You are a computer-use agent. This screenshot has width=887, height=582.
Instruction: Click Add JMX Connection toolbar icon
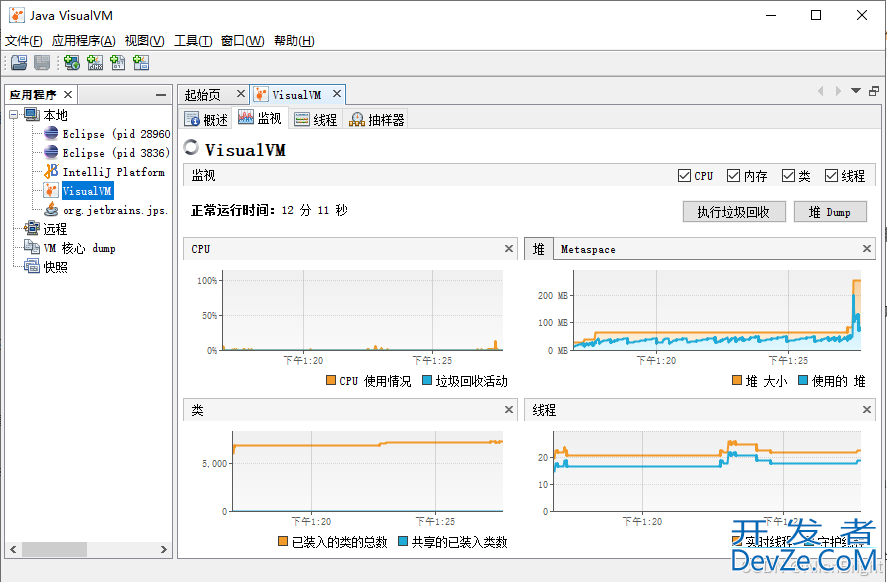pyautogui.click(x=95, y=63)
